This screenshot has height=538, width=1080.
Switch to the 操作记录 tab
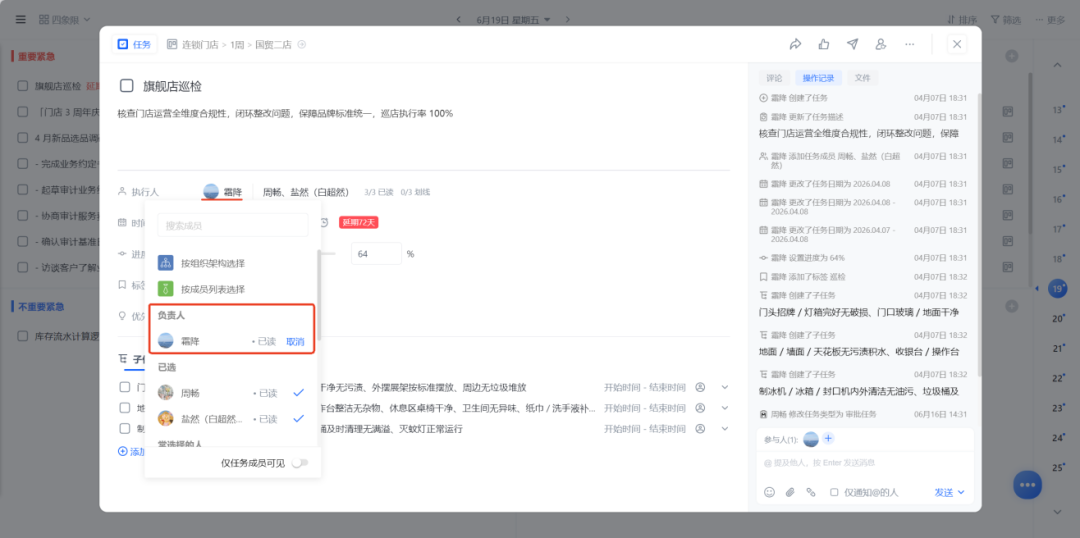pyautogui.click(x=818, y=78)
